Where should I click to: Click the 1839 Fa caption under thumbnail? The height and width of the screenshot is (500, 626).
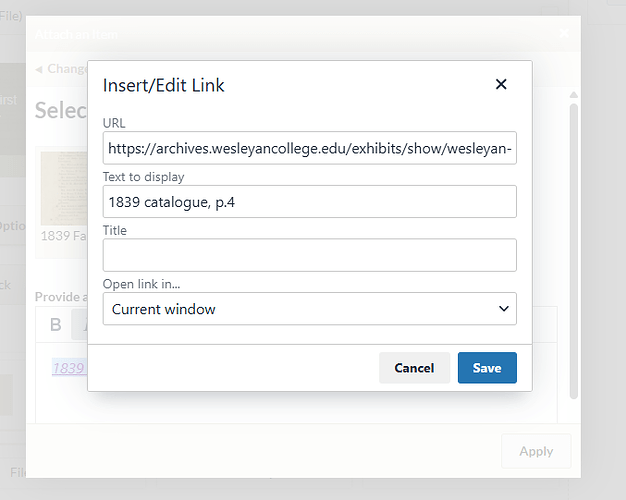coord(64,236)
